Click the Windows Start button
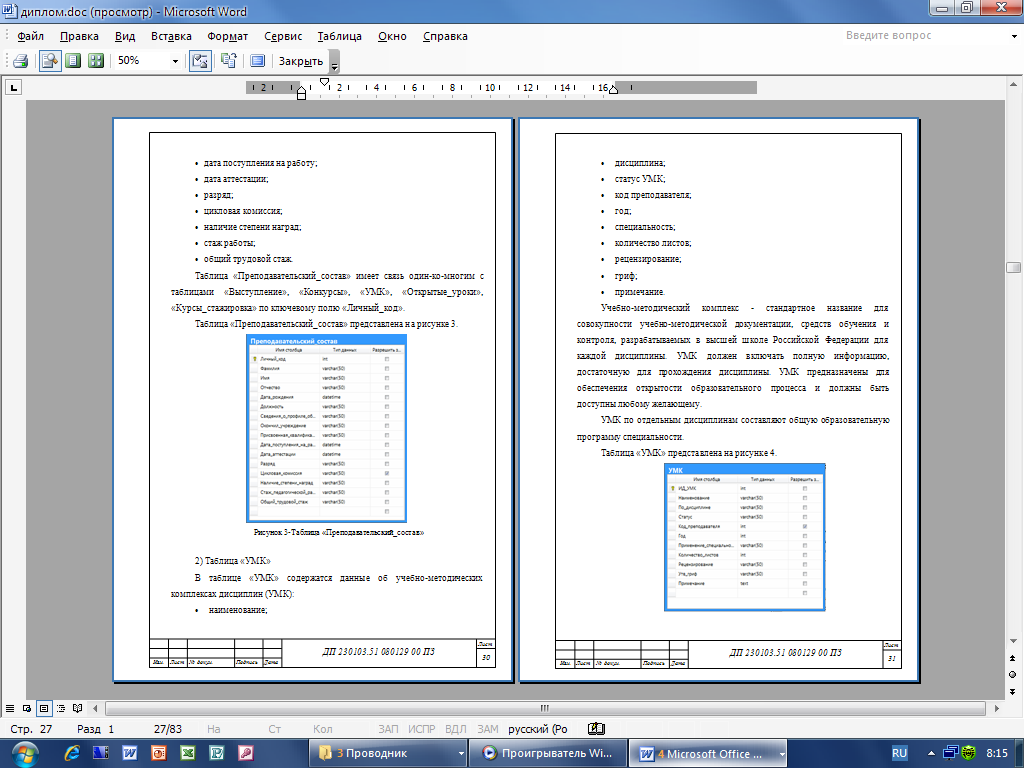Image resolution: width=1024 pixels, height=768 pixels. pos(24,754)
